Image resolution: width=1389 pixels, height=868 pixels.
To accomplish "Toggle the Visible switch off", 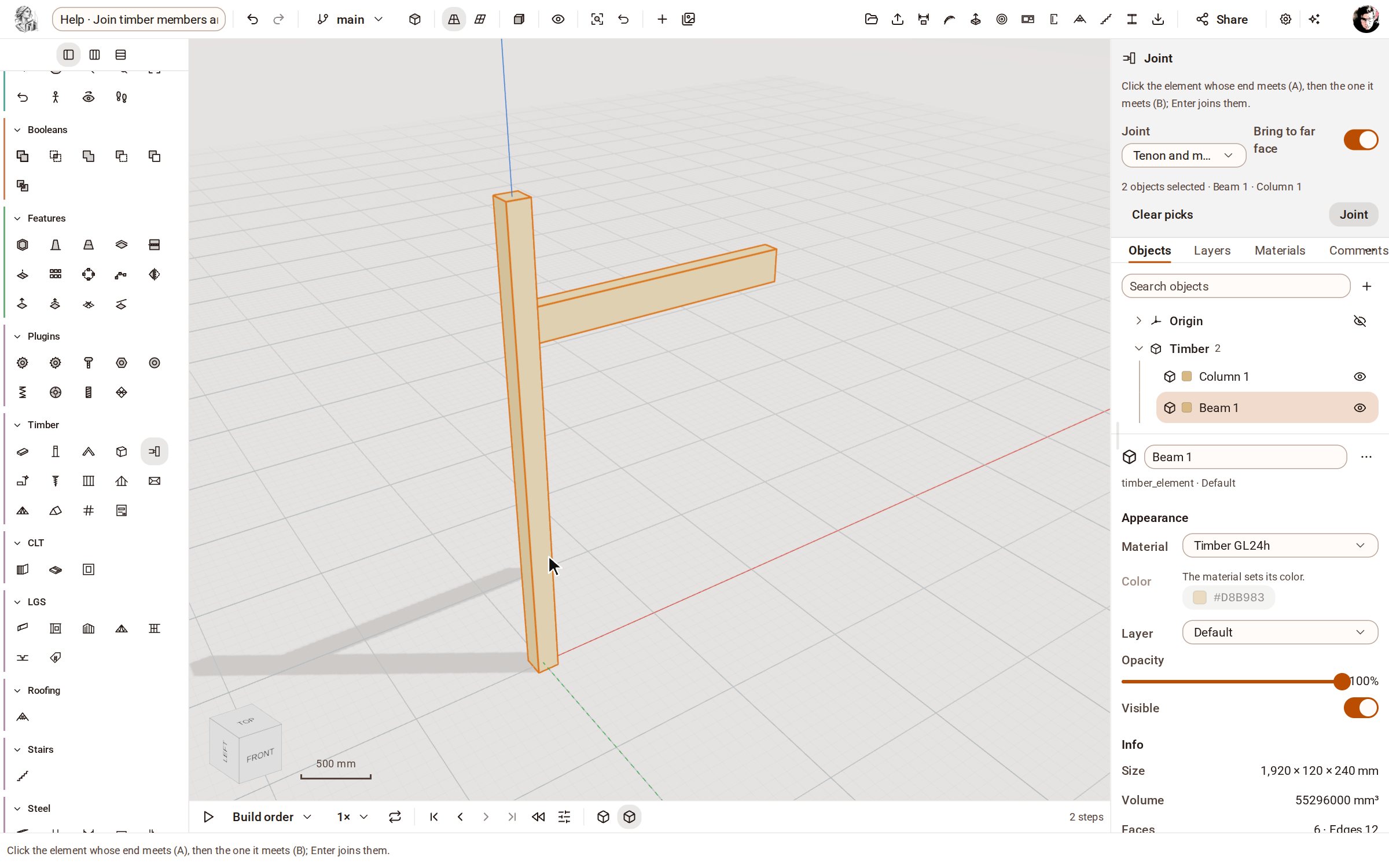I will click(x=1361, y=708).
